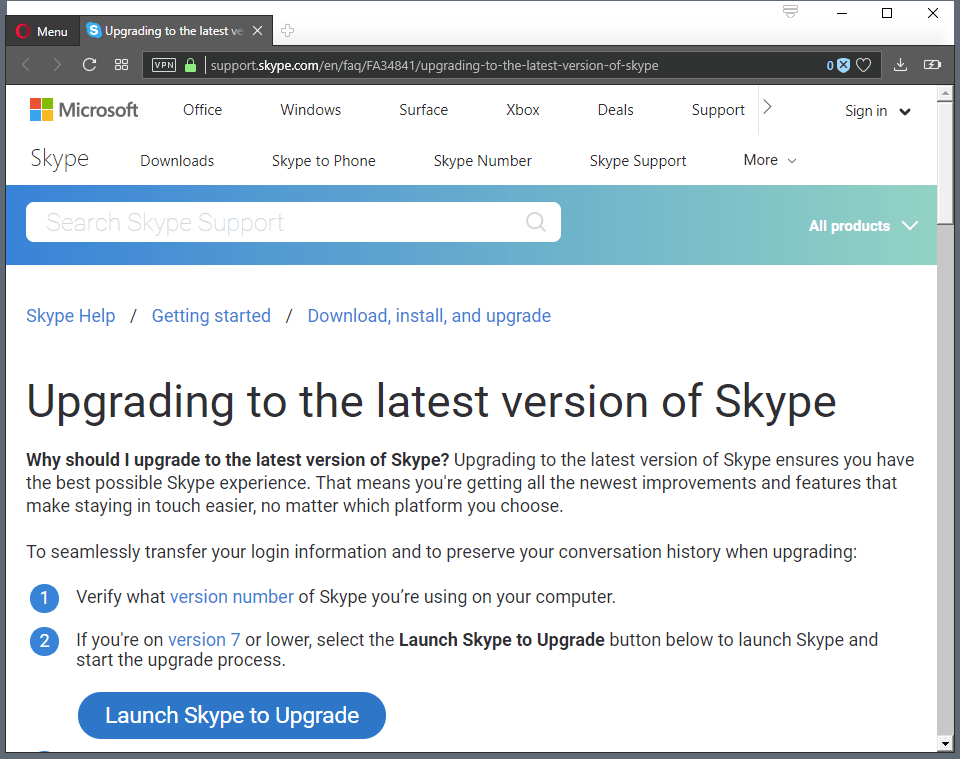The image size is (960, 759).
Task: Open the Surface nav item
Action: click(424, 110)
